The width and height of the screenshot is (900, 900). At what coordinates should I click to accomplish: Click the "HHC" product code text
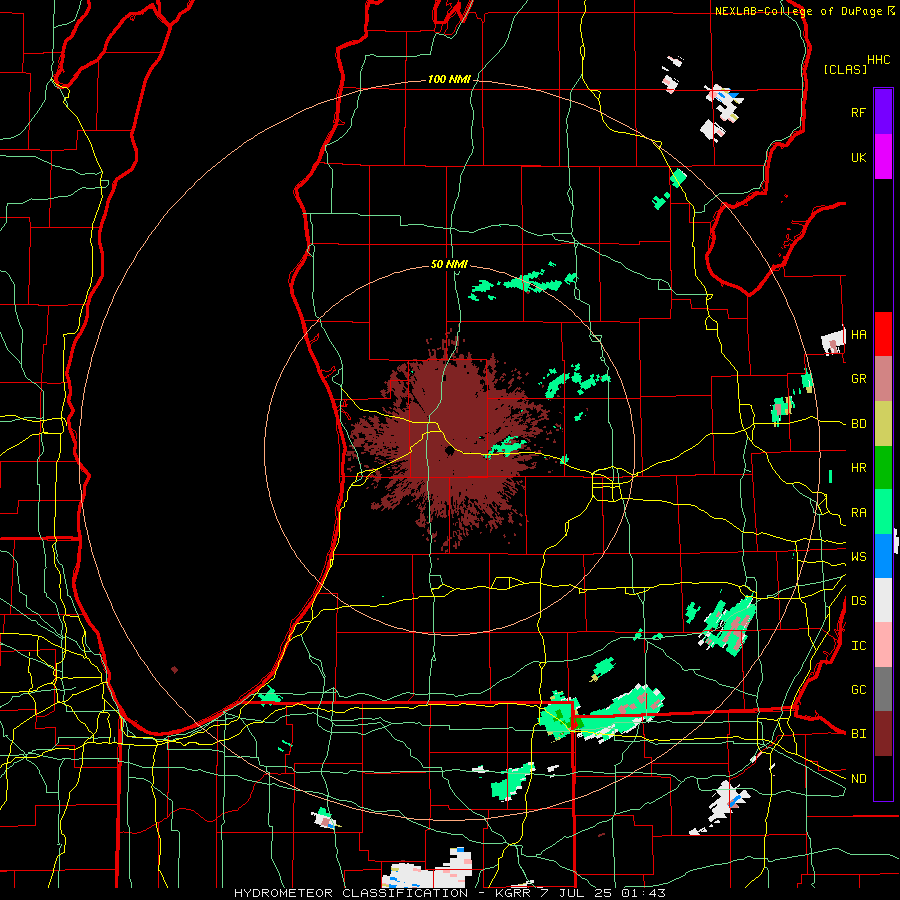coord(878,60)
